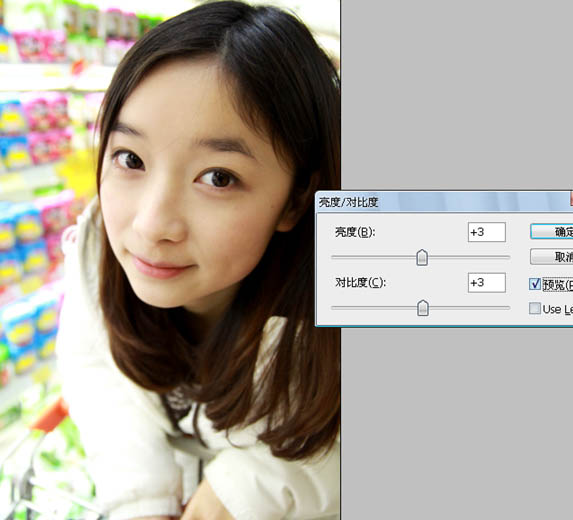Click the 对比度(C) label
The width and height of the screenshot is (573, 520).
point(360,282)
